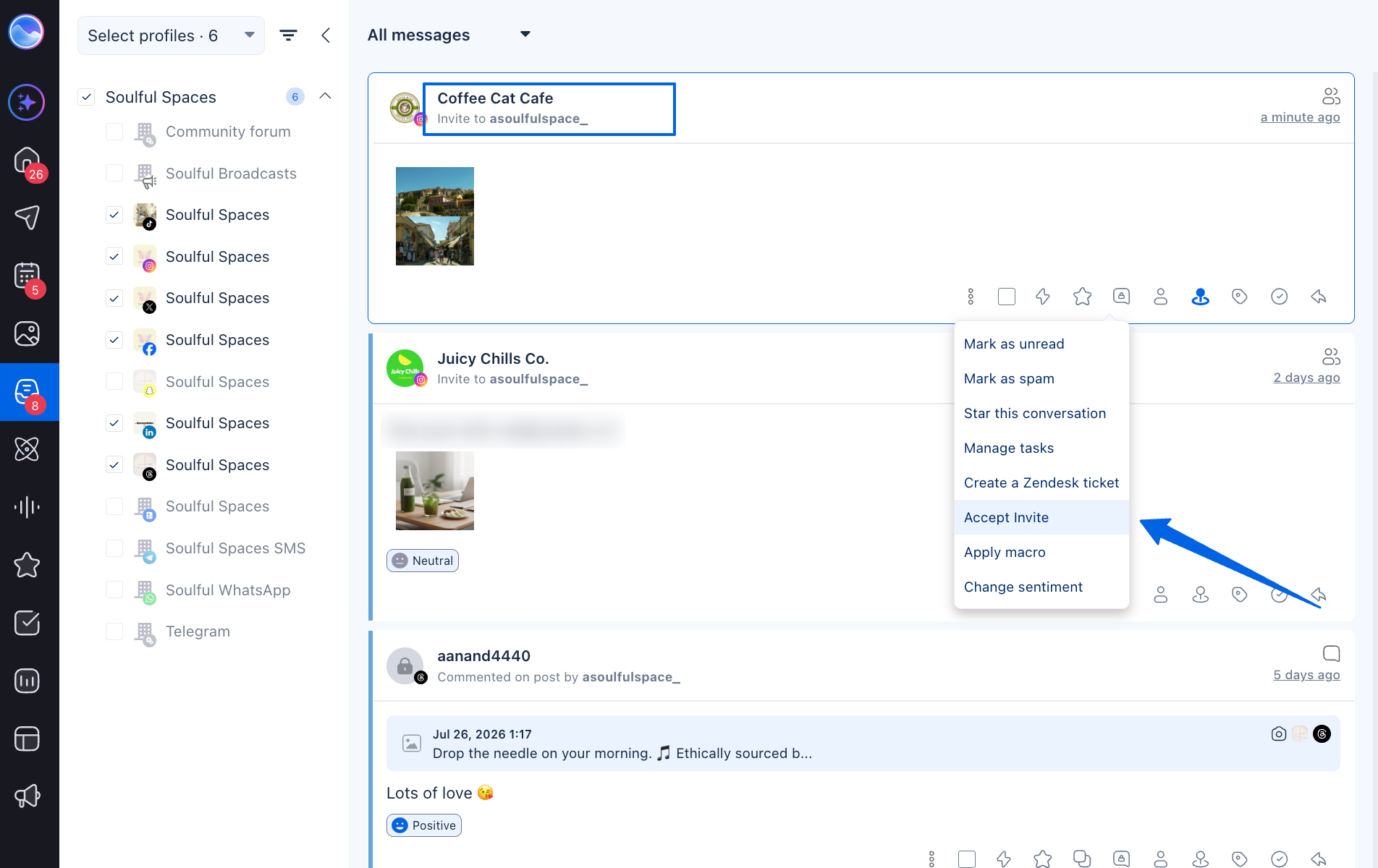The image size is (1378, 868).
Task: Check the Soulful WhatsApp profile checkbox
Action: [114, 590]
